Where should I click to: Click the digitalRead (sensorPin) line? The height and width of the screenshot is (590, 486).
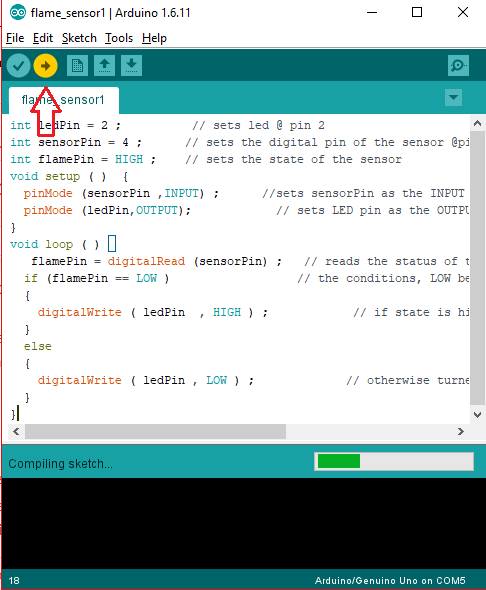156,261
